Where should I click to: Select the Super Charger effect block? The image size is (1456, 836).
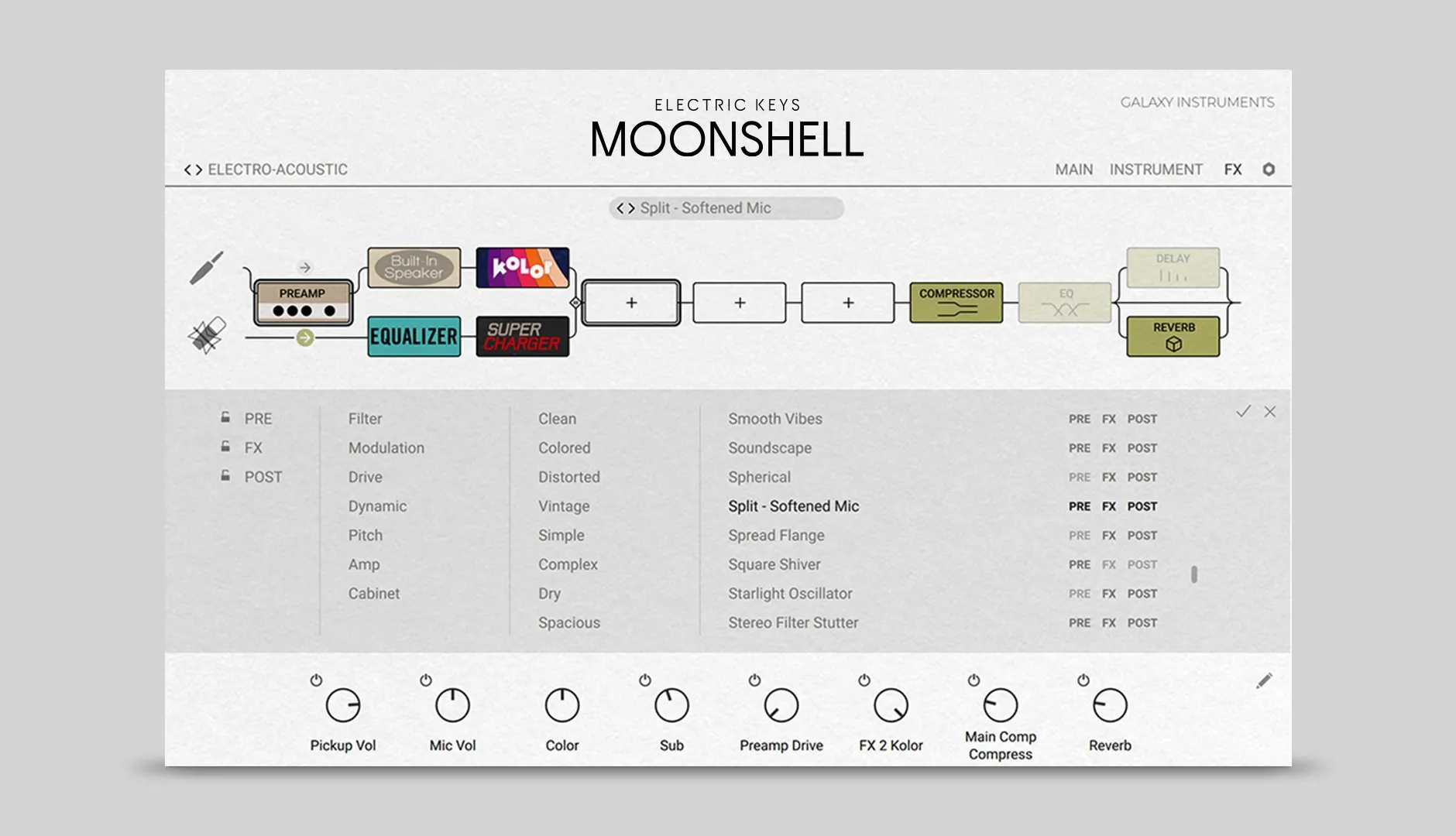click(522, 336)
